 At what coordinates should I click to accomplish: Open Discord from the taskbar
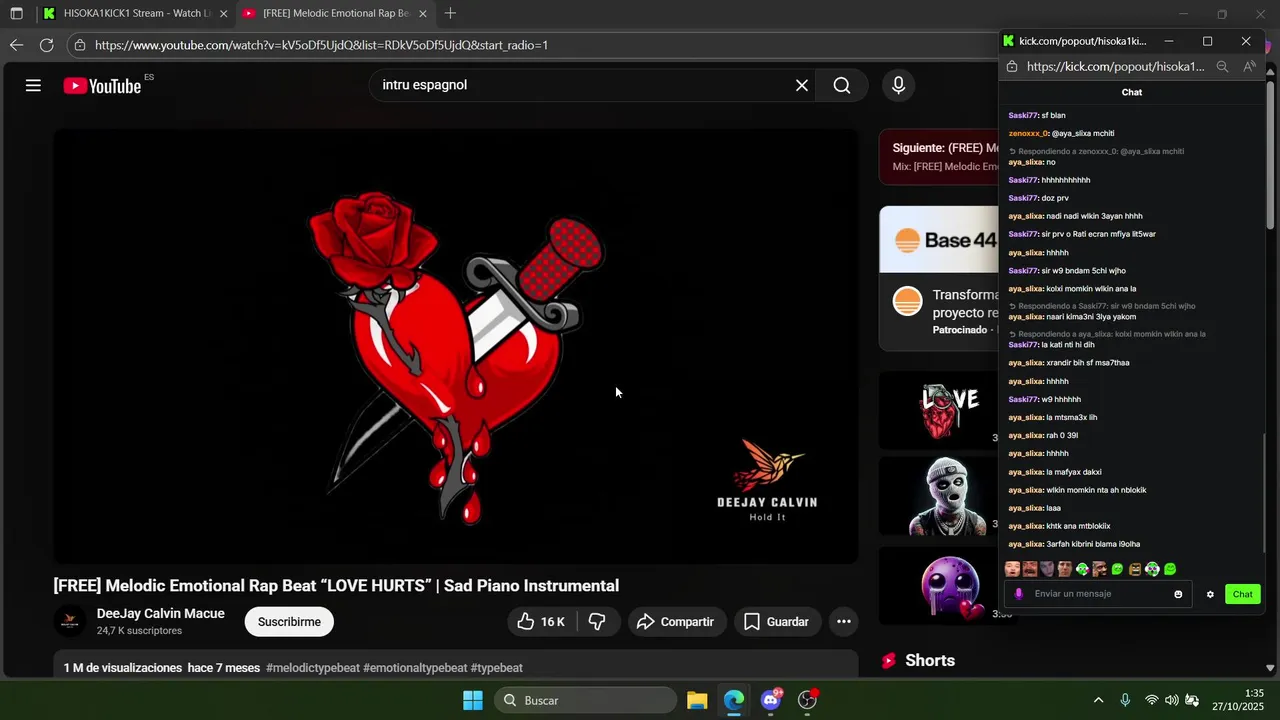click(x=771, y=700)
